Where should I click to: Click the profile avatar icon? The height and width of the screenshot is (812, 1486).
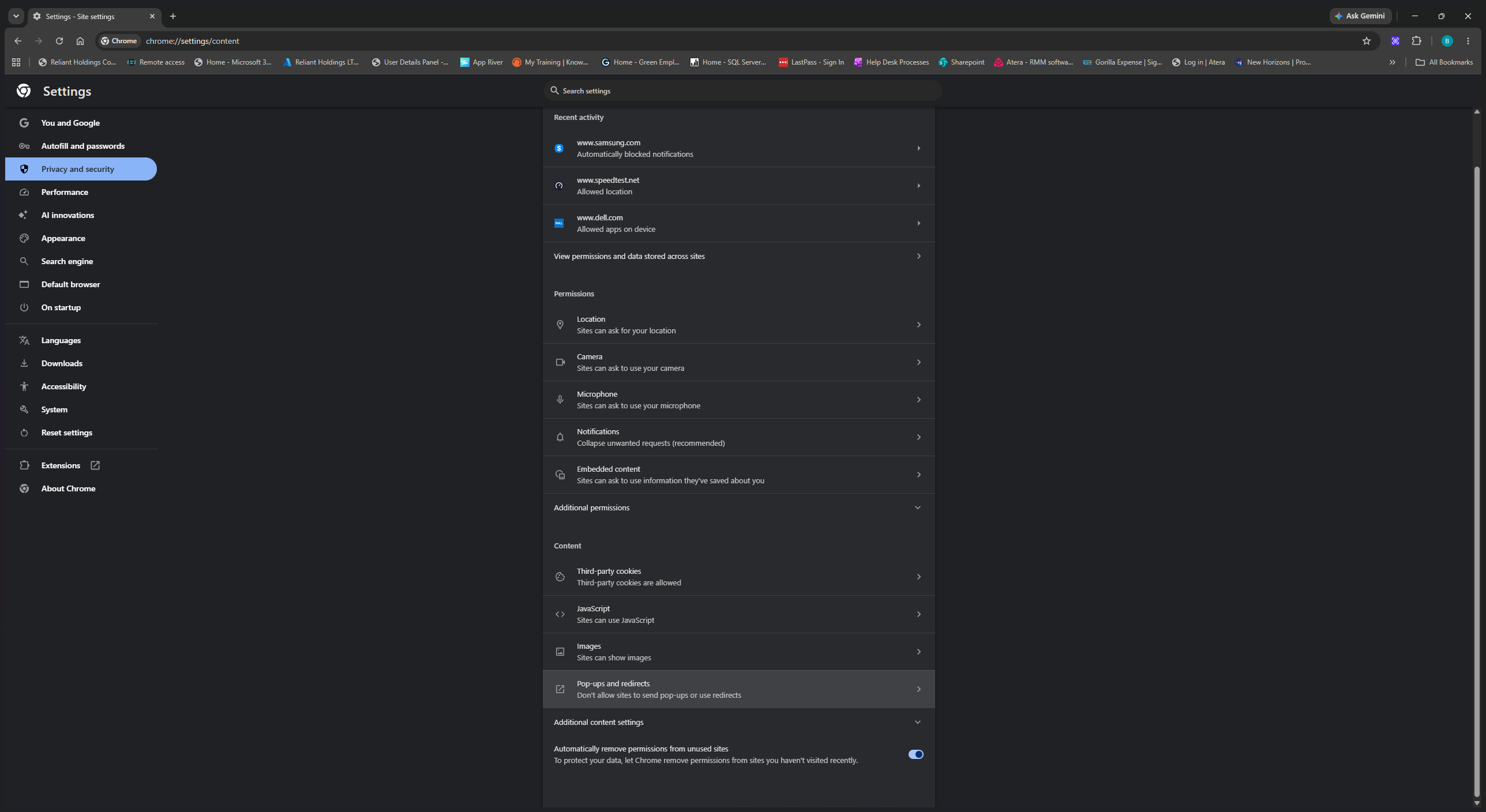point(1447,41)
